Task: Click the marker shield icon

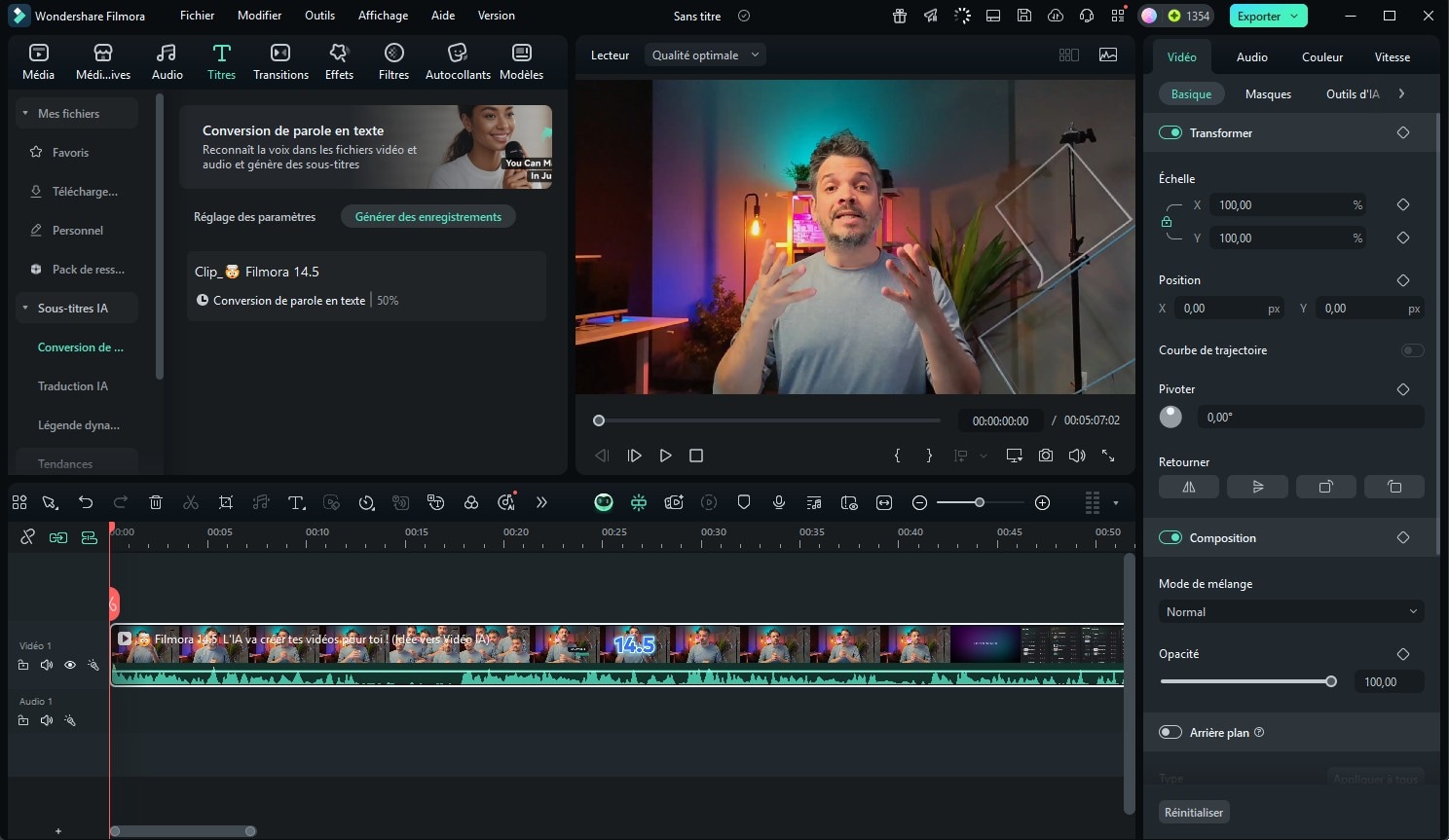Action: point(744,502)
